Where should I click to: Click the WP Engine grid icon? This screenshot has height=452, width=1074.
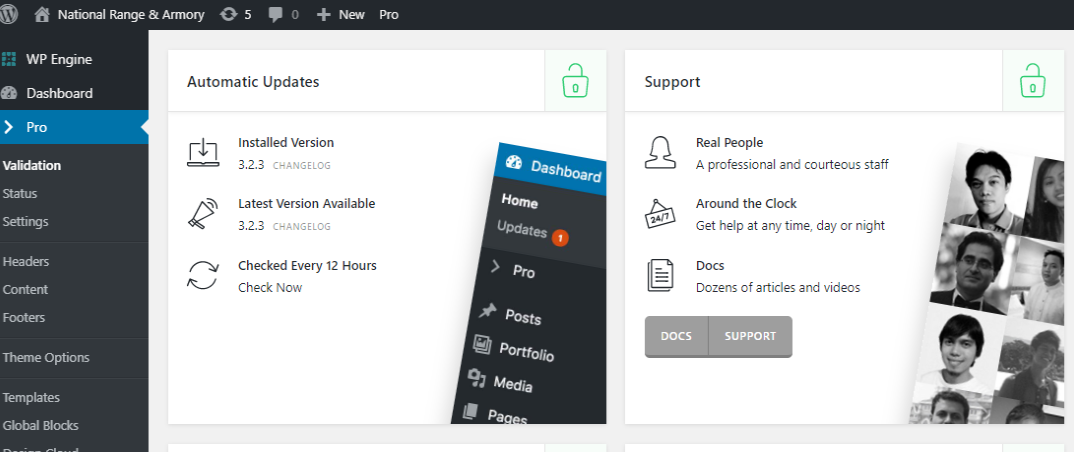click(x=9, y=60)
